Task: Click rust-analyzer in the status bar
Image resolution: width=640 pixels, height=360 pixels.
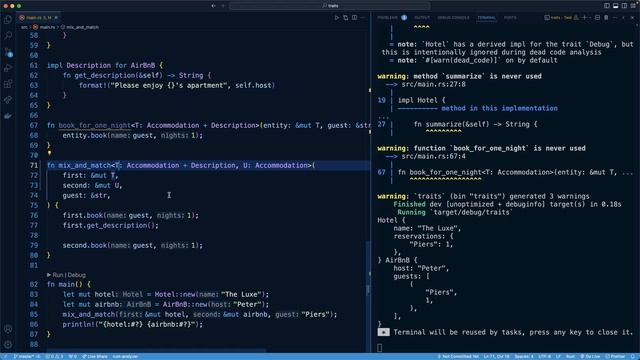Action: click(x=125, y=356)
